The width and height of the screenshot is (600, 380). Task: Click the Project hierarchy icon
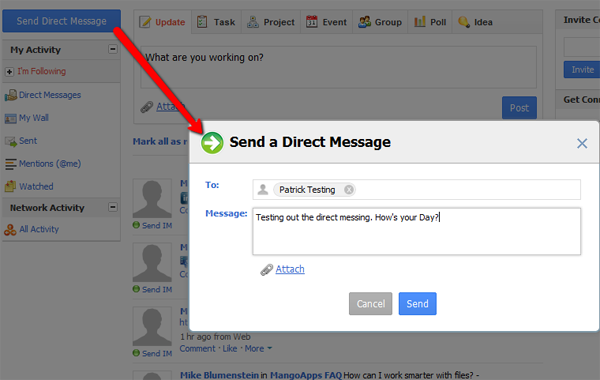tap(253, 22)
